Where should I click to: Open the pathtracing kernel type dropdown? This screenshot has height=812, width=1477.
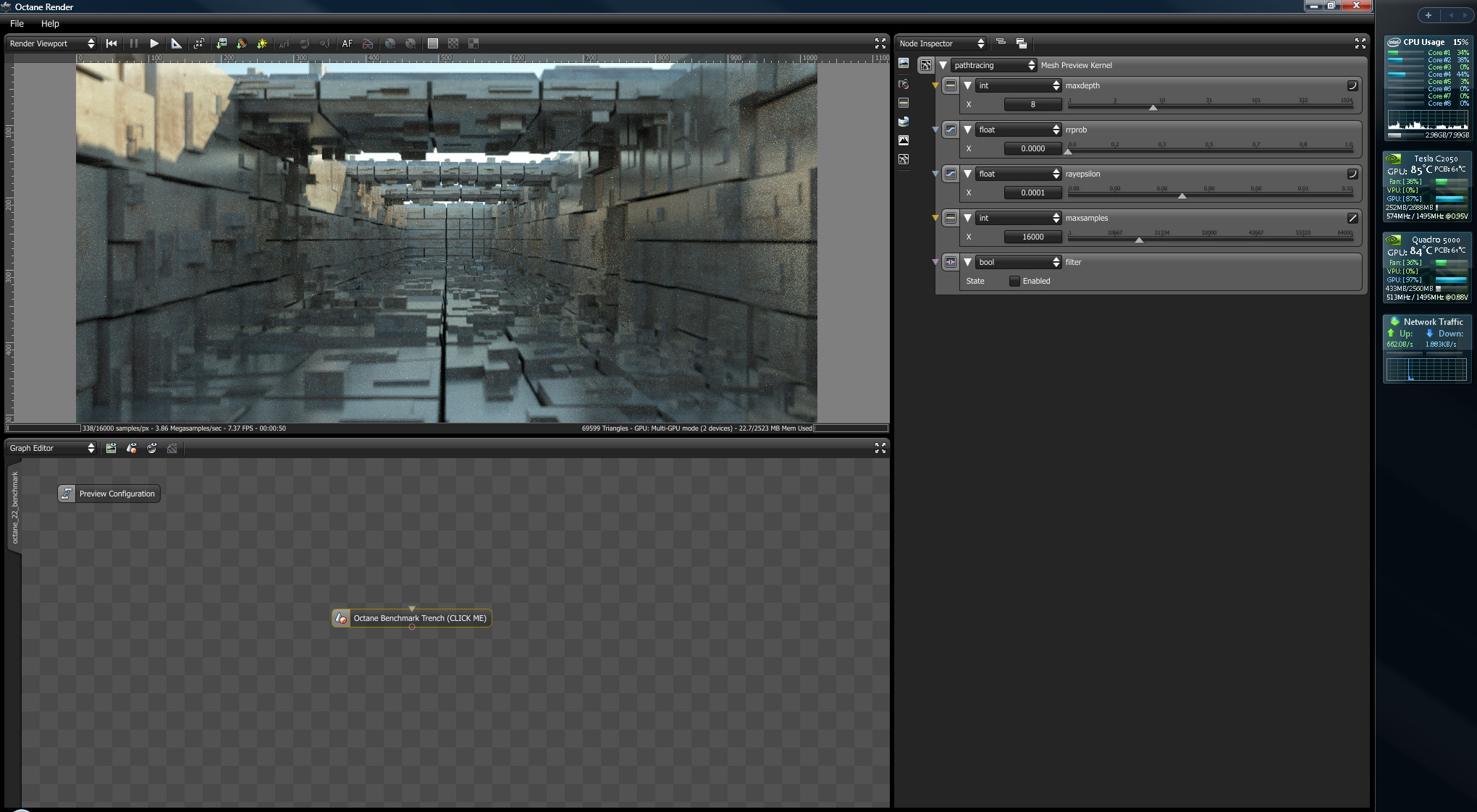[x=993, y=65]
